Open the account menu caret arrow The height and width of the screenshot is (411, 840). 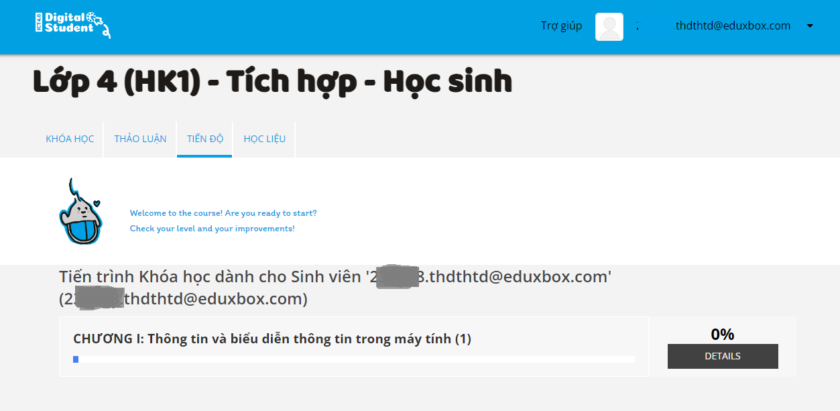click(809, 26)
